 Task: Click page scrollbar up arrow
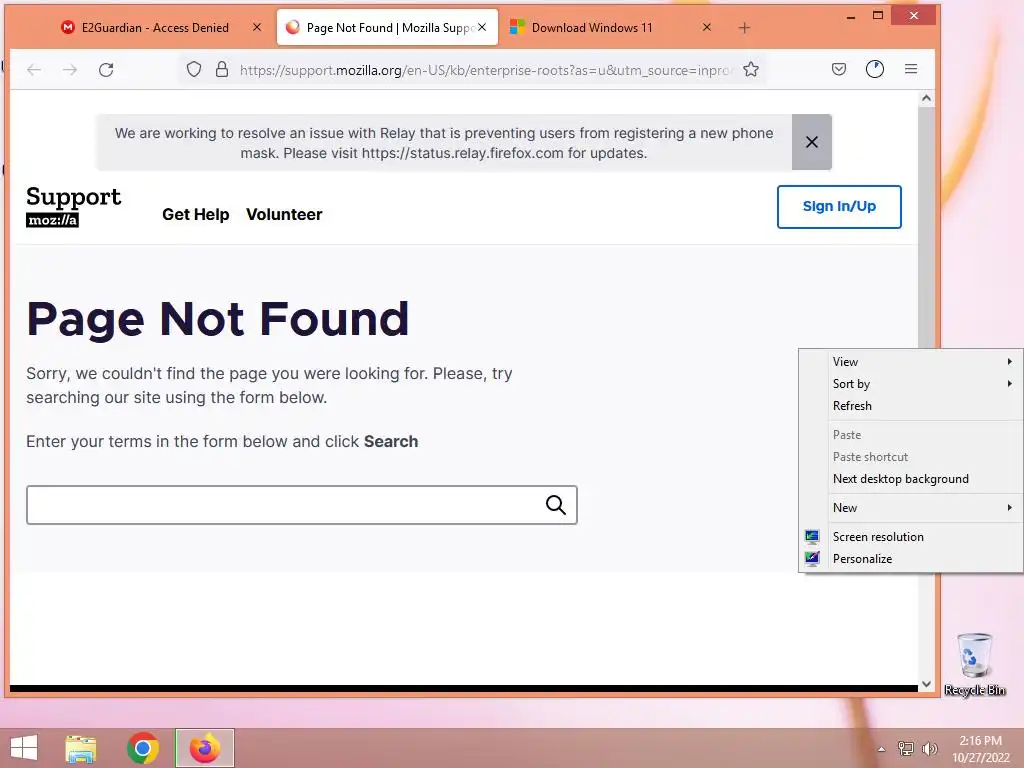(926, 99)
